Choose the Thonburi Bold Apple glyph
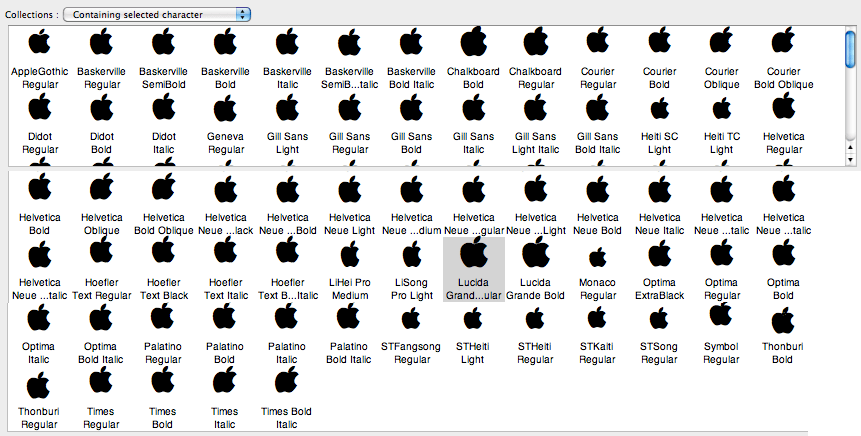Screen dimensions: 861x436 782,321
